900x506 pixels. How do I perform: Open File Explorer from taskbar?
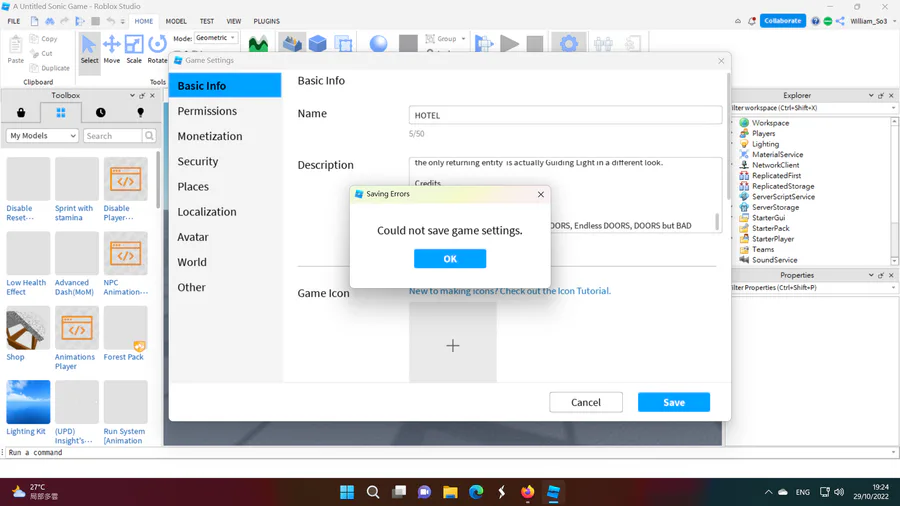(450, 492)
